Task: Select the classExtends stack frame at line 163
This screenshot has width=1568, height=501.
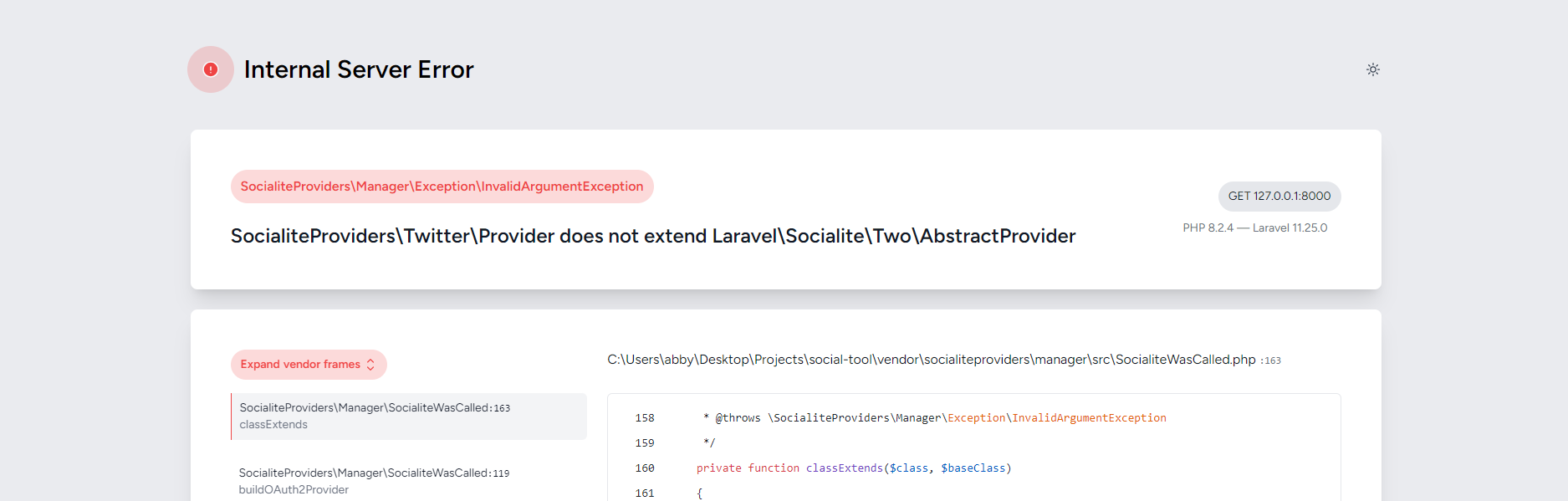Action: coord(409,417)
